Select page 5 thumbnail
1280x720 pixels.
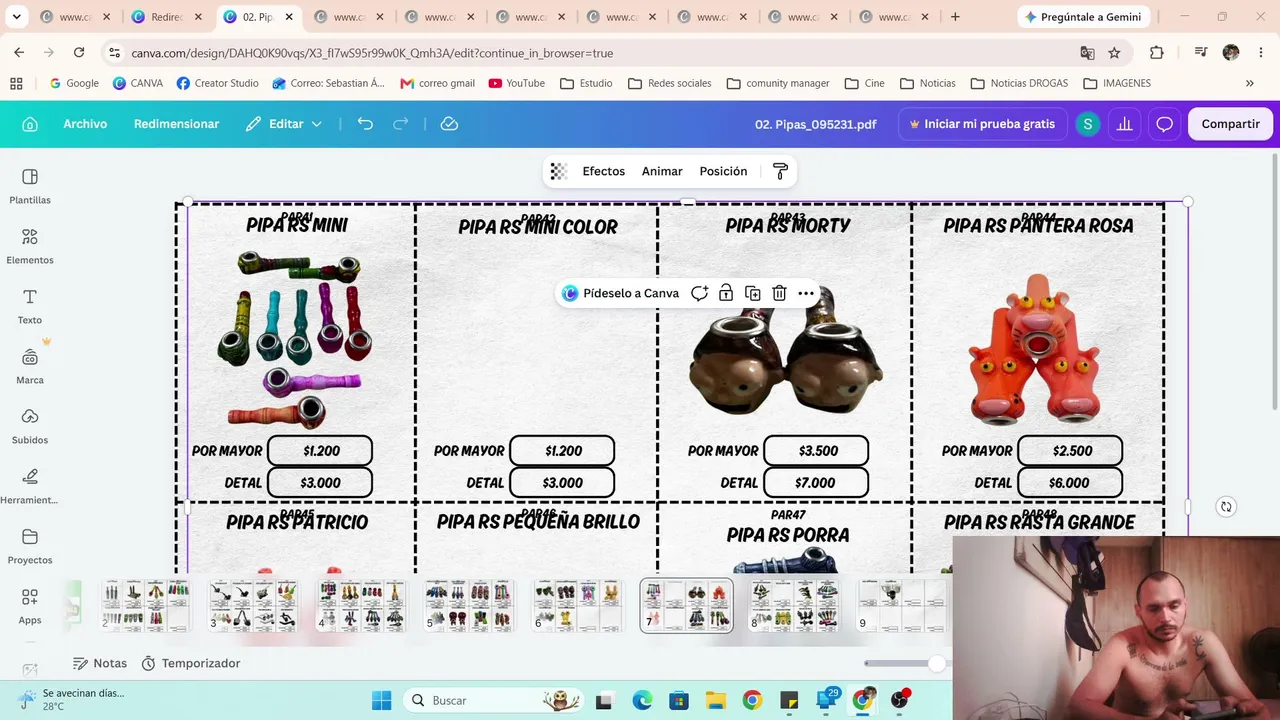(469, 606)
